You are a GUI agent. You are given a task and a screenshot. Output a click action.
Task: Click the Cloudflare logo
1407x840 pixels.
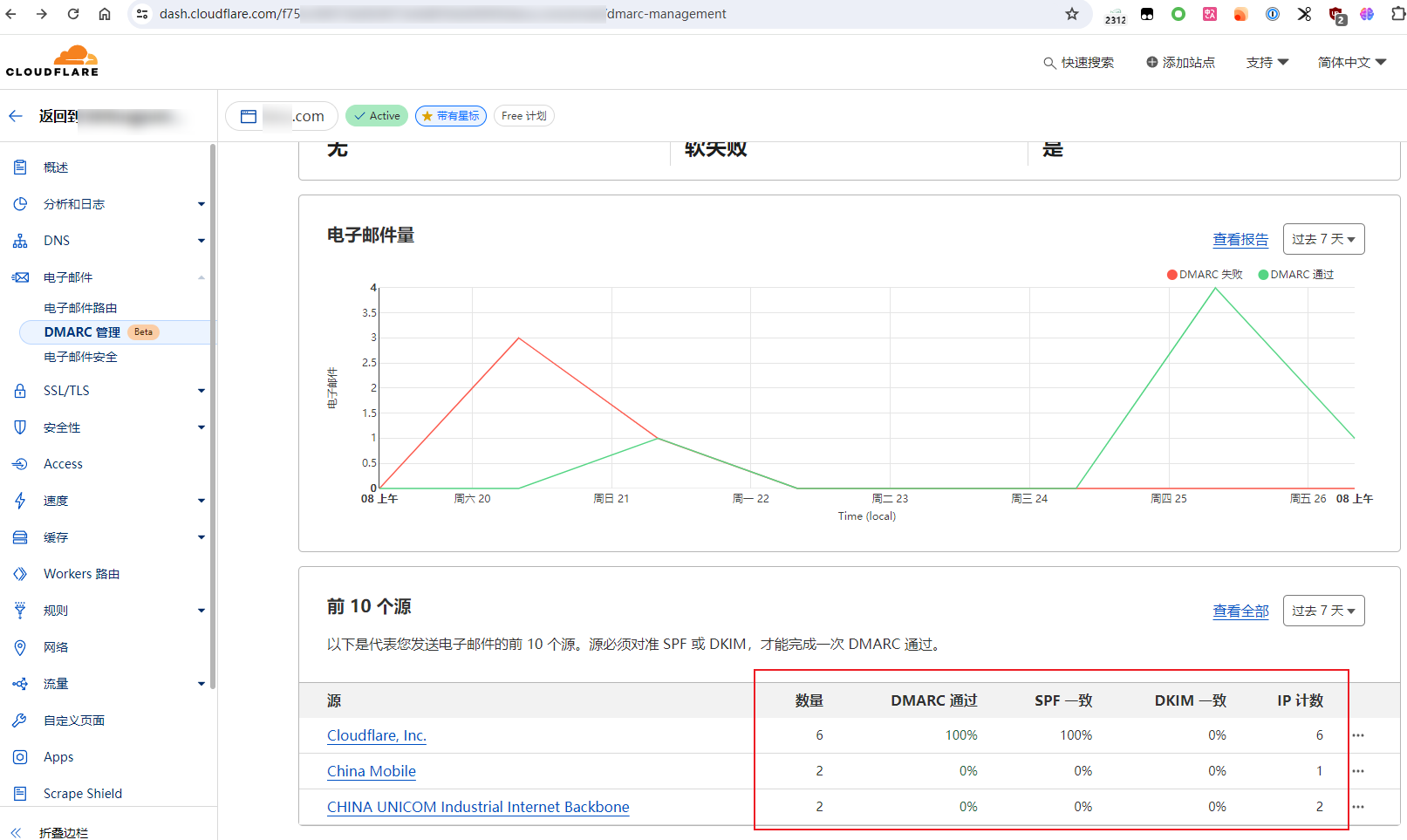click(x=52, y=61)
